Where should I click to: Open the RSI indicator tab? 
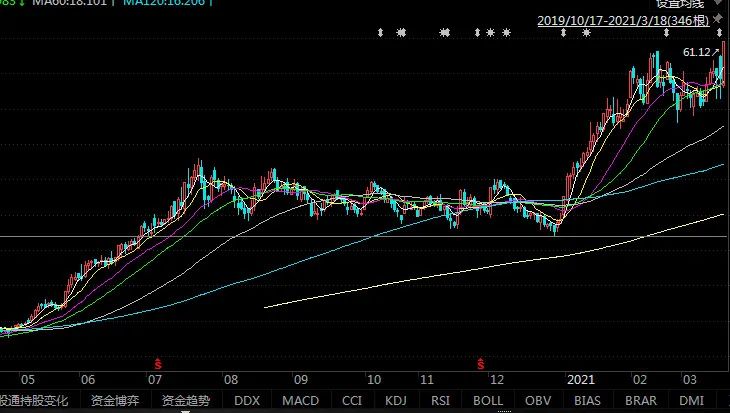(441, 401)
